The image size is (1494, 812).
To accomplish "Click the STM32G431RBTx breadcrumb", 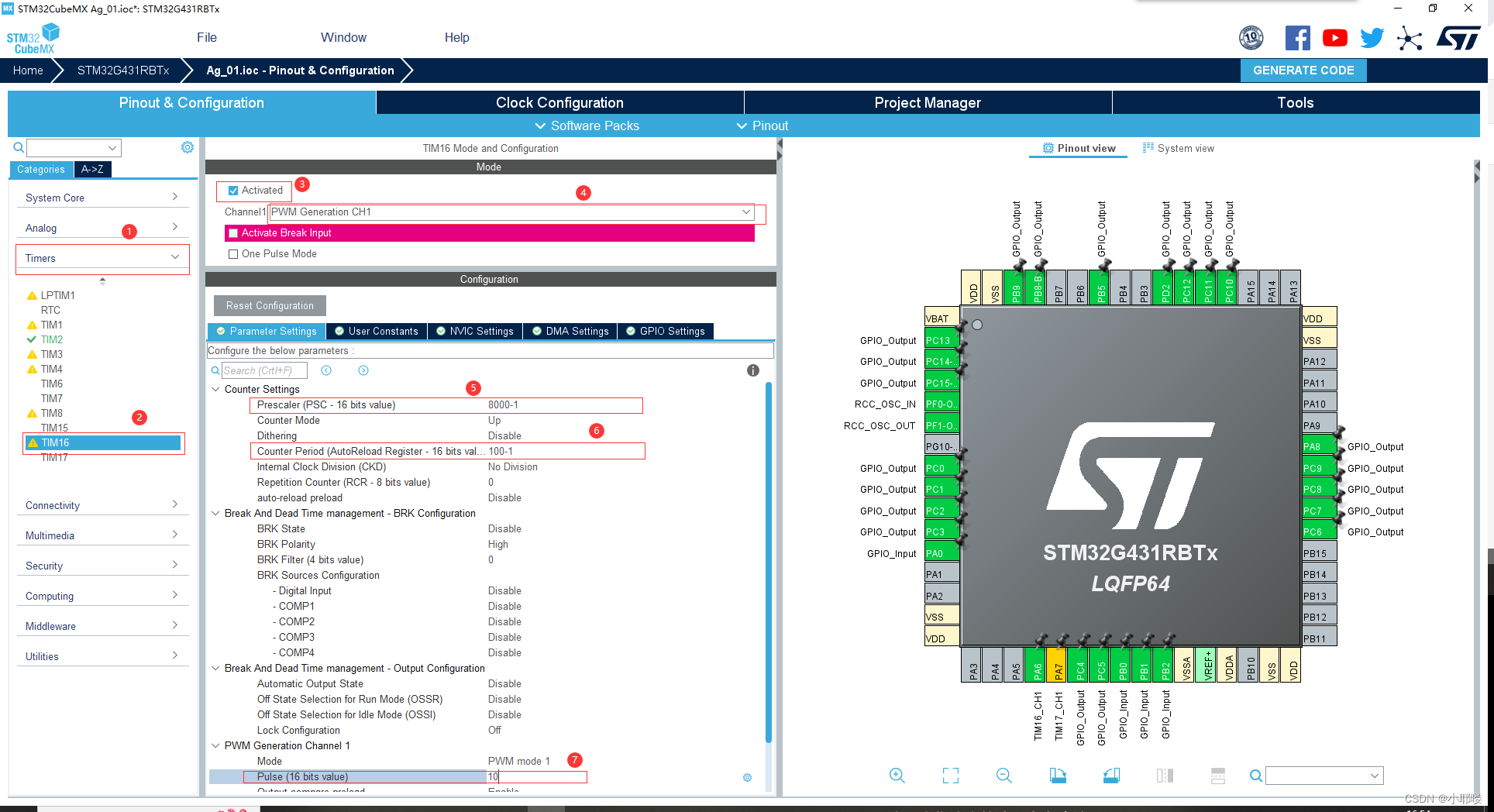I will point(122,70).
